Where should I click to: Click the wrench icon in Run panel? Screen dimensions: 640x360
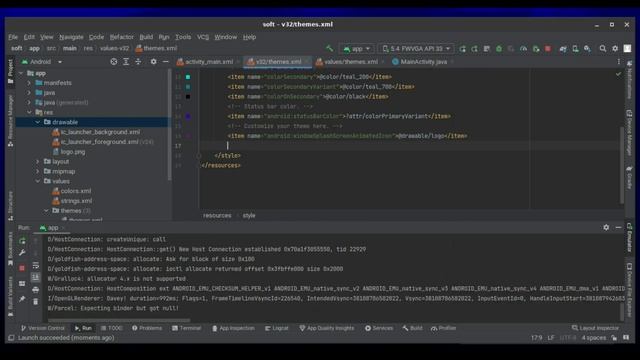[x=22, y=253]
